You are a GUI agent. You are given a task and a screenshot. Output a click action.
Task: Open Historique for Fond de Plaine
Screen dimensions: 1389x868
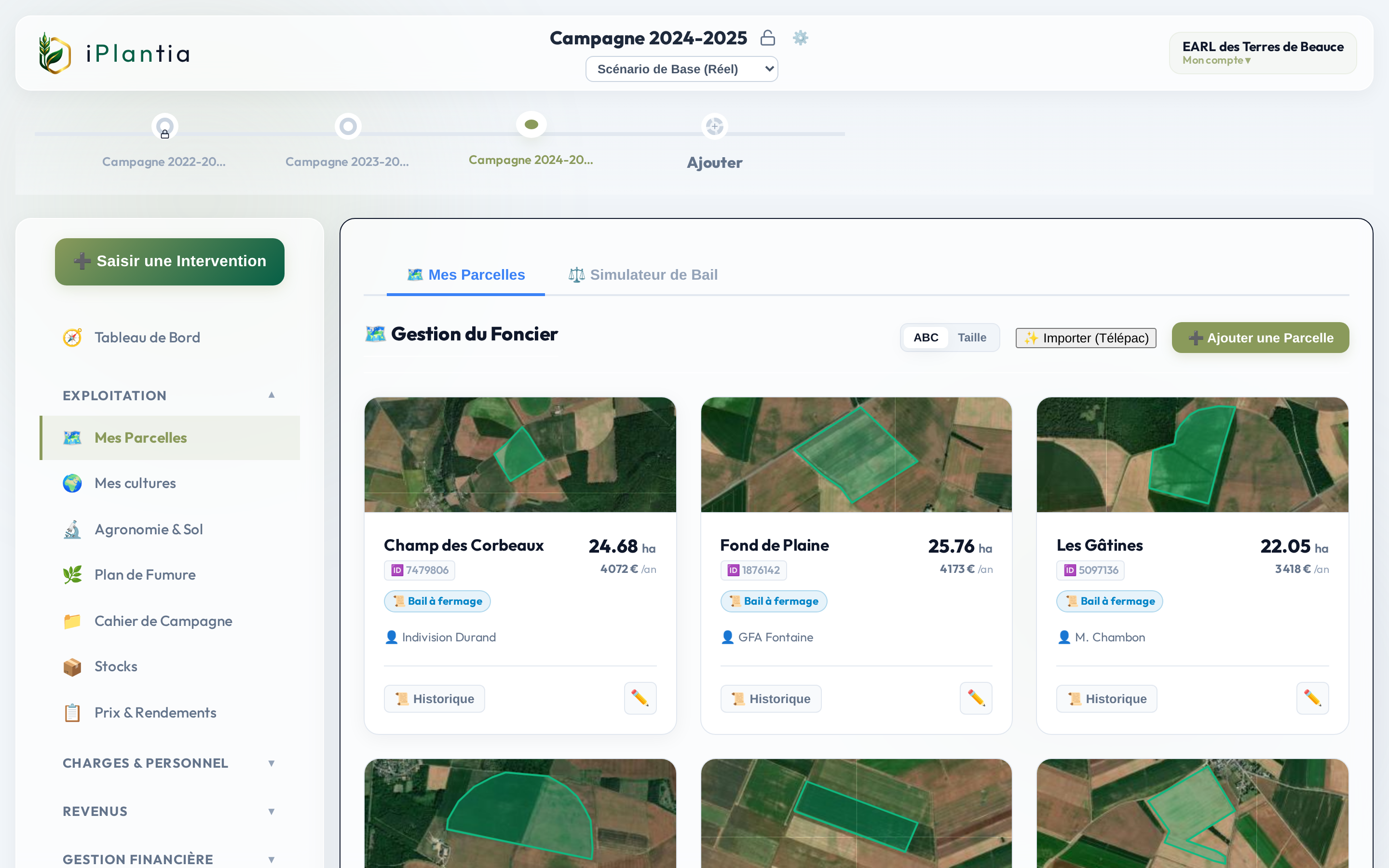(x=771, y=699)
